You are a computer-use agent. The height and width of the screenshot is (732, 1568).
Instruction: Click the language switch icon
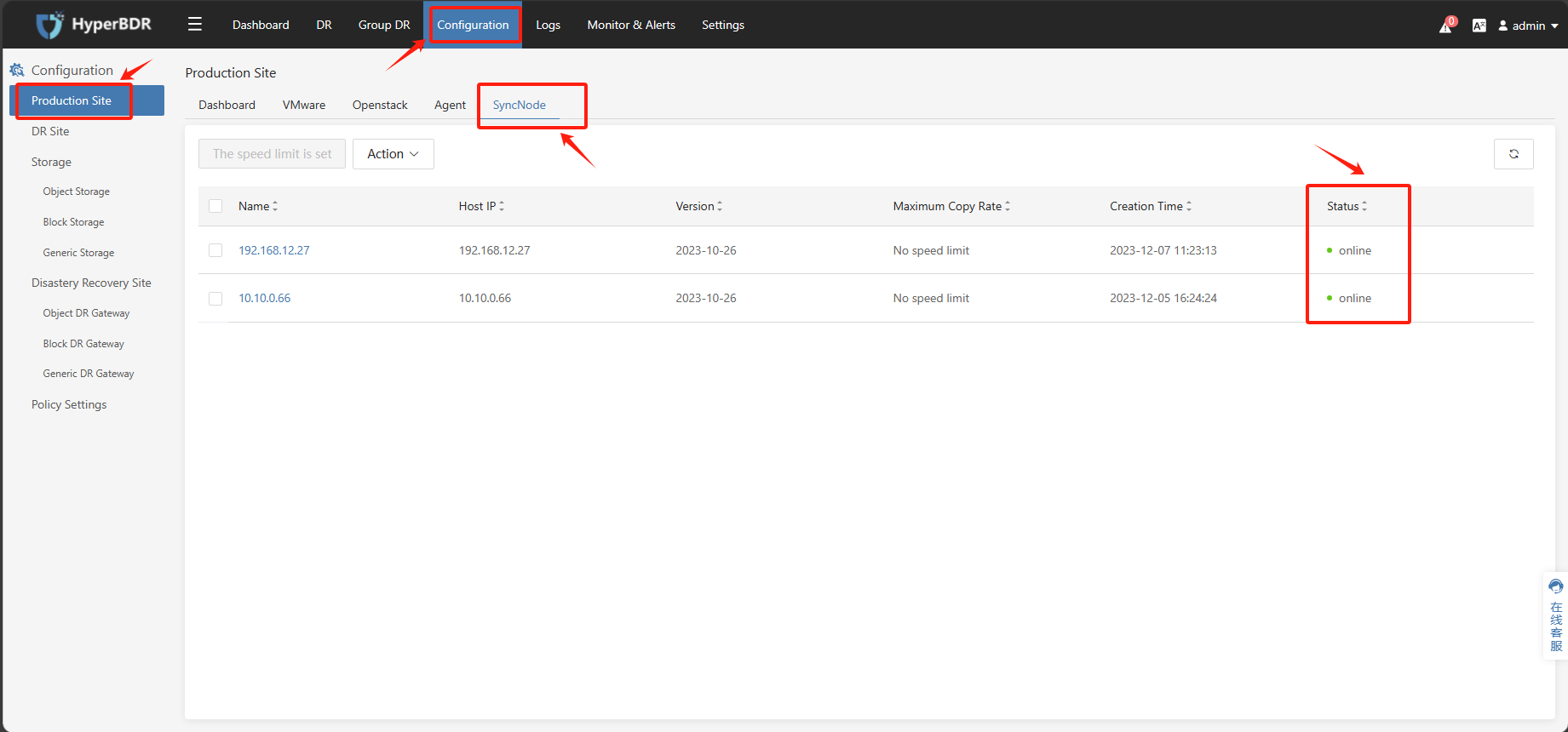tap(1479, 26)
